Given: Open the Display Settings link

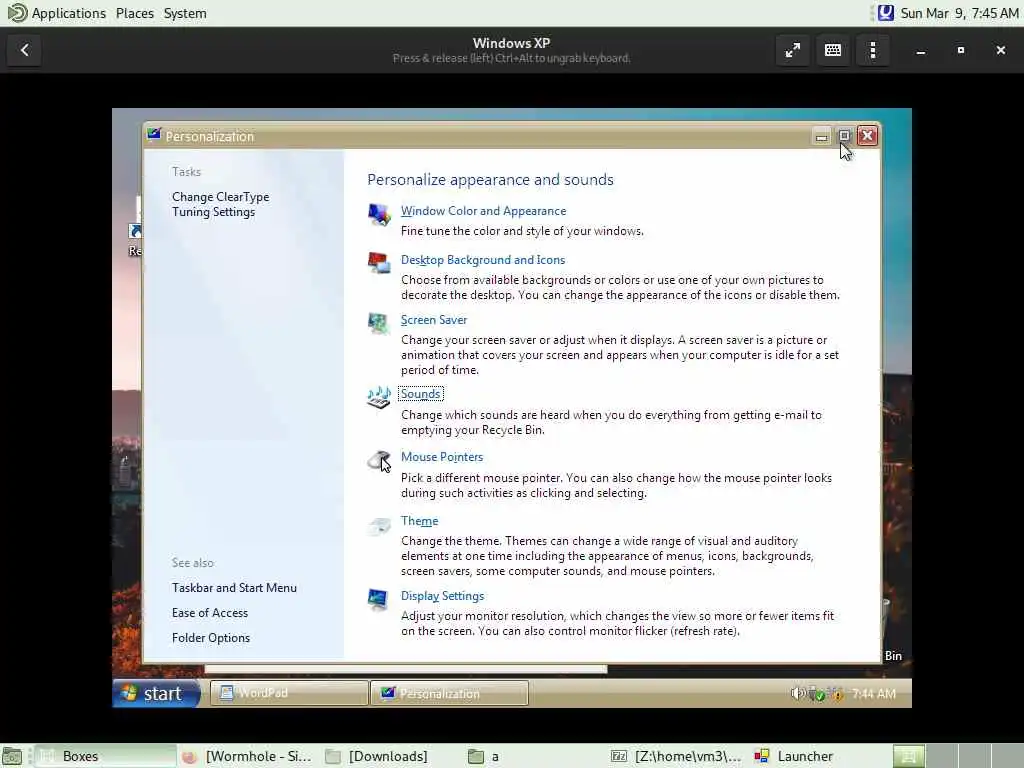Looking at the screenshot, I should tap(442, 596).
